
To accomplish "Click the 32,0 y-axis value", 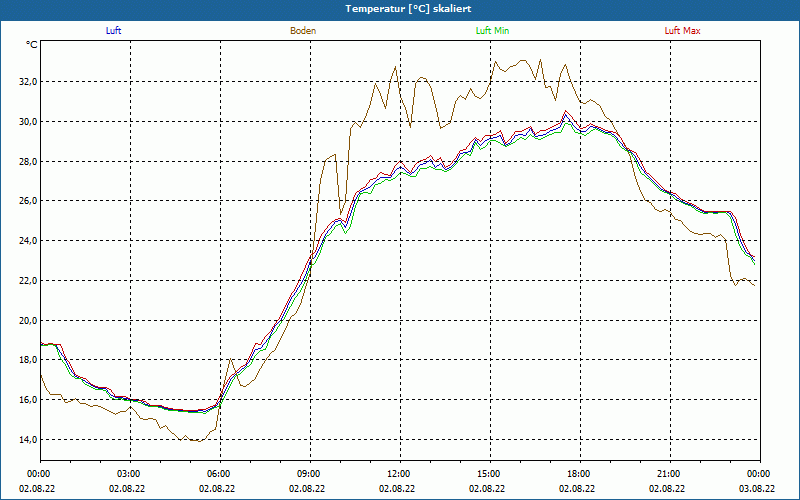I will click(28, 82).
